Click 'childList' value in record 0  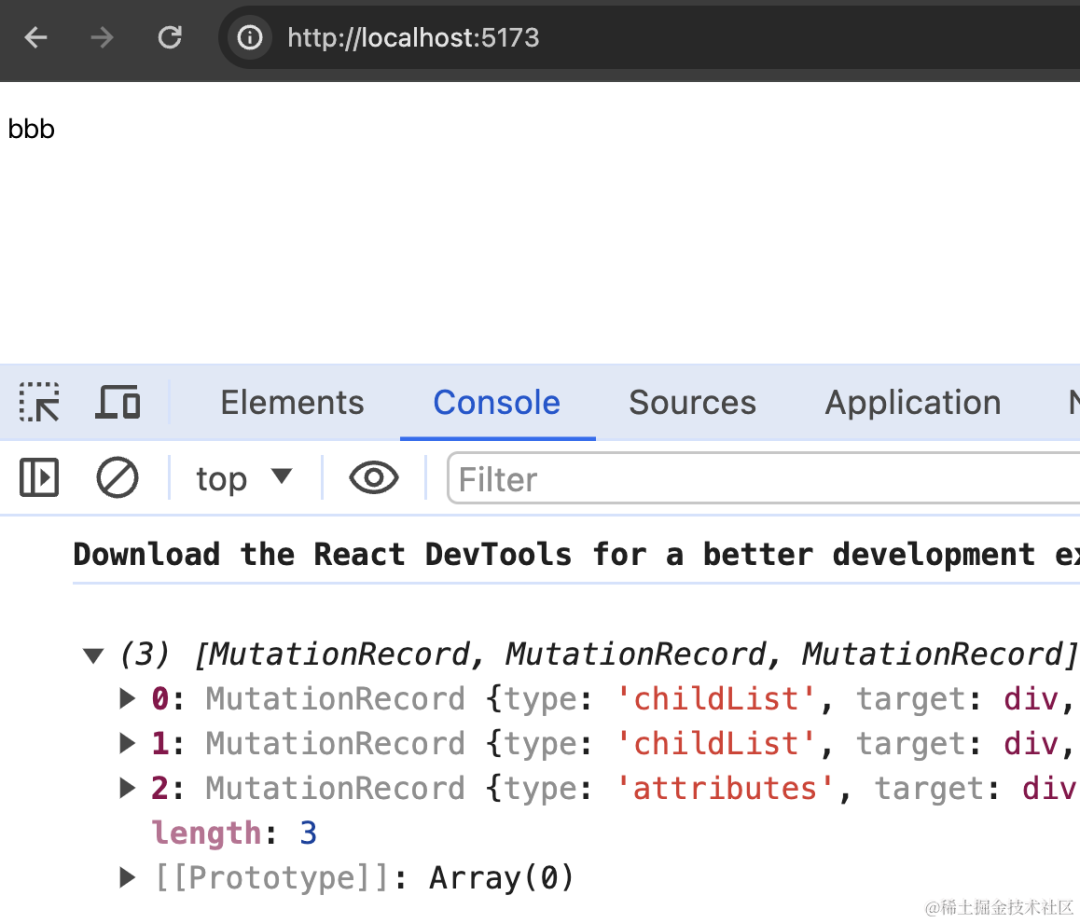point(716,699)
